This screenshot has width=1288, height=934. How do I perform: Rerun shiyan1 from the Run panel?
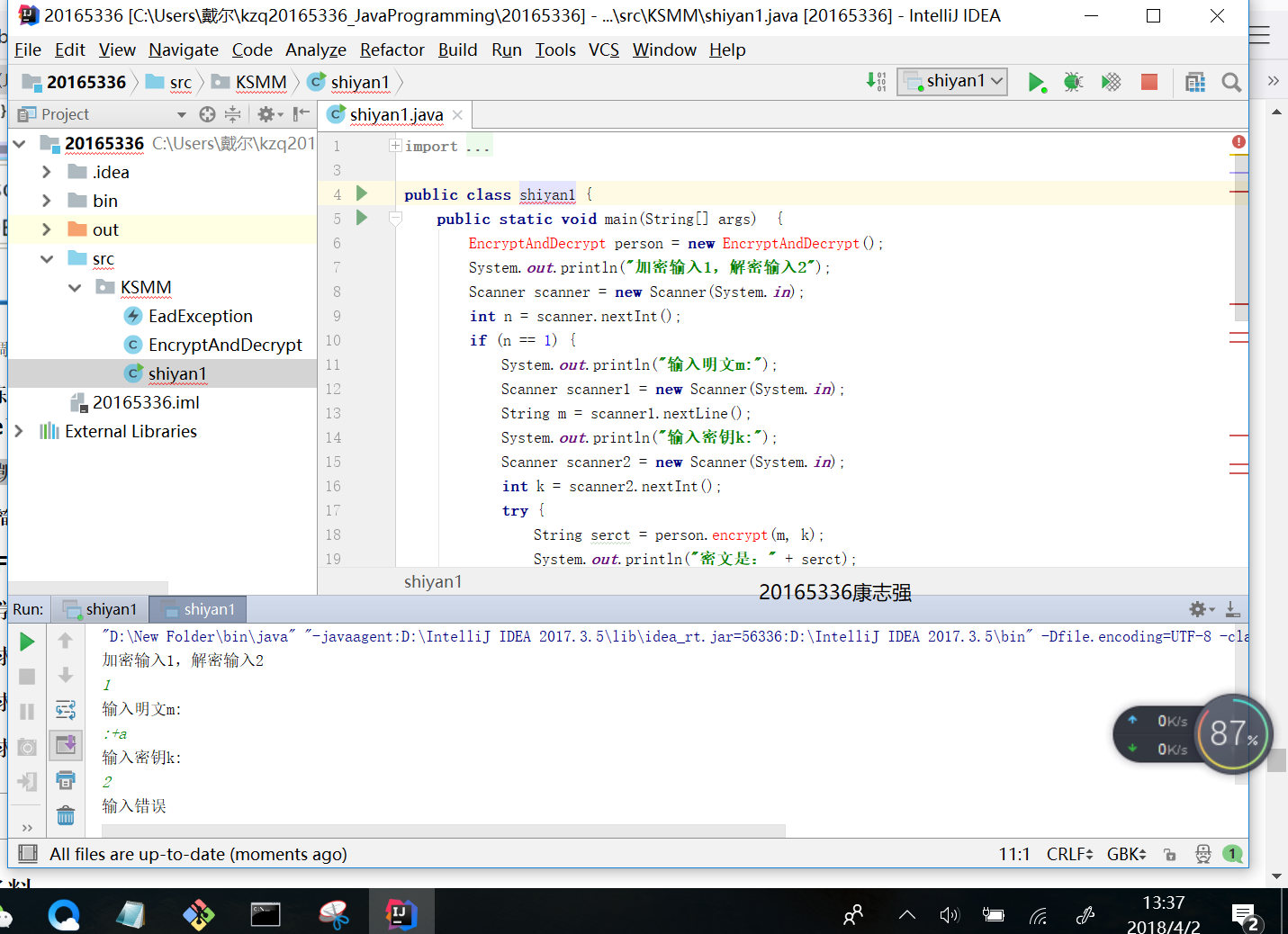click(27, 642)
